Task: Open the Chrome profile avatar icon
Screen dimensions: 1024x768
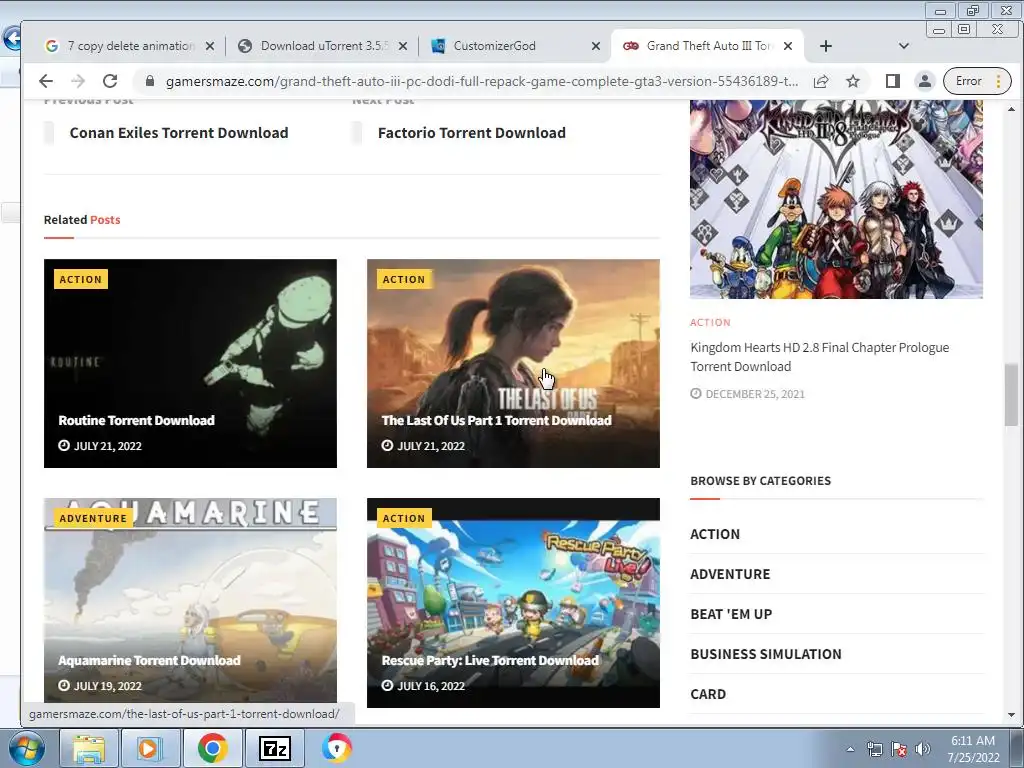Action: [925, 81]
